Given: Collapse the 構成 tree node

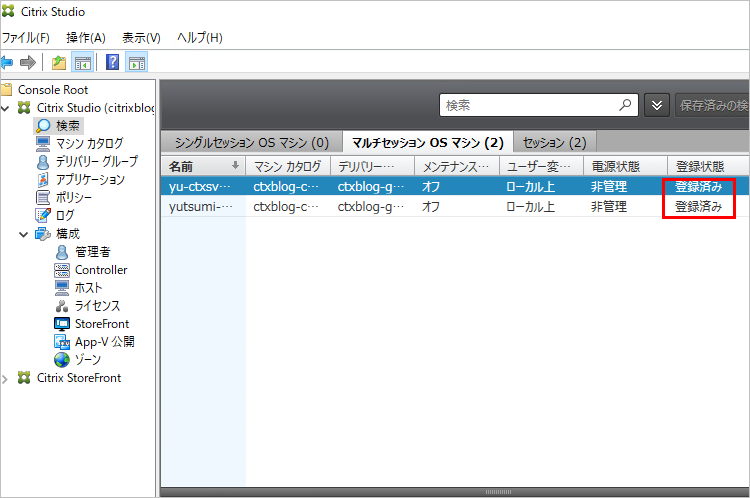Looking at the screenshot, I should tap(24, 234).
